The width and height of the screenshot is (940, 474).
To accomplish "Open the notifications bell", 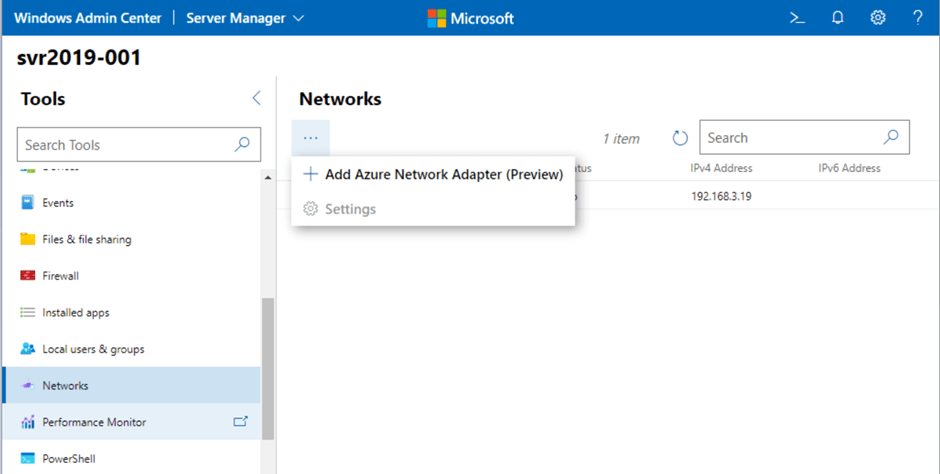I will (x=838, y=18).
